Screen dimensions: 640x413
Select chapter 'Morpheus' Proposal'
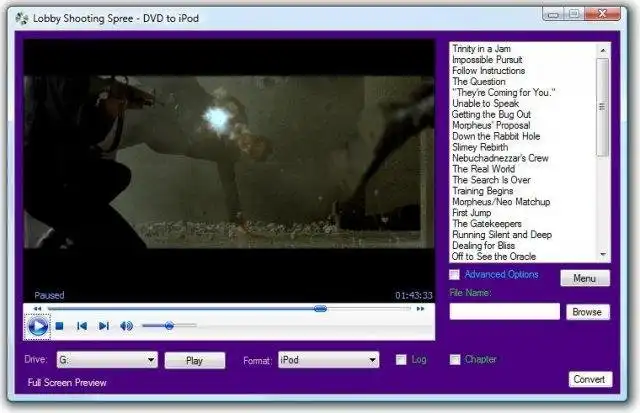tap(491, 126)
